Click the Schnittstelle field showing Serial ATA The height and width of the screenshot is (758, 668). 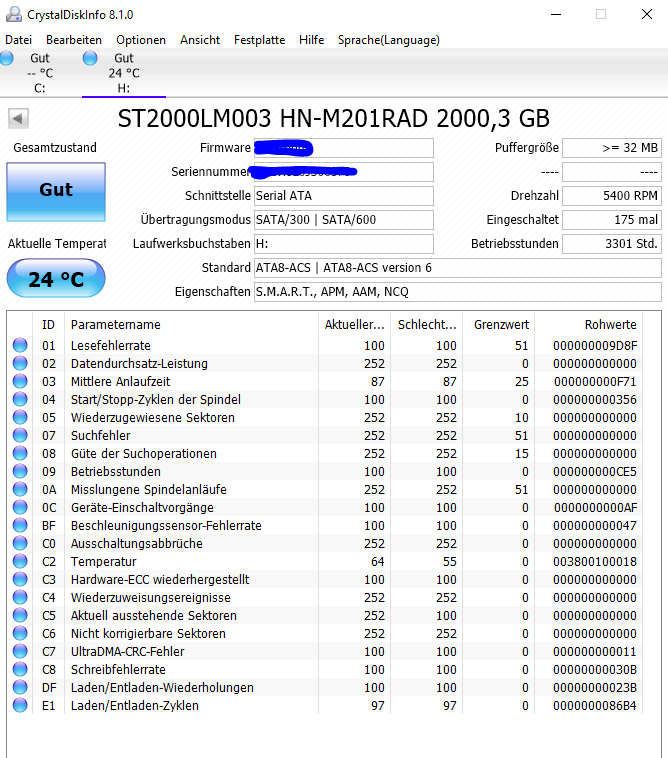pyautogui.click(x=344, y=196)
